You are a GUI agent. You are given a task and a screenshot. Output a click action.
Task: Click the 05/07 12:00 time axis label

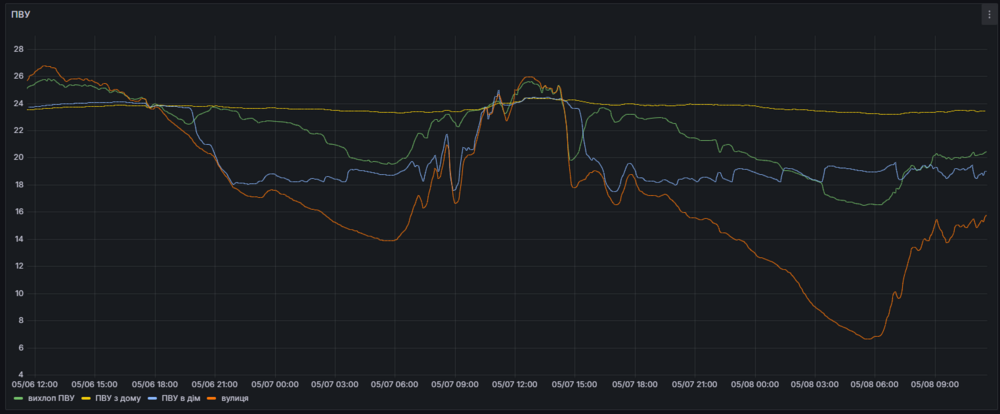[x=514, y=383]
